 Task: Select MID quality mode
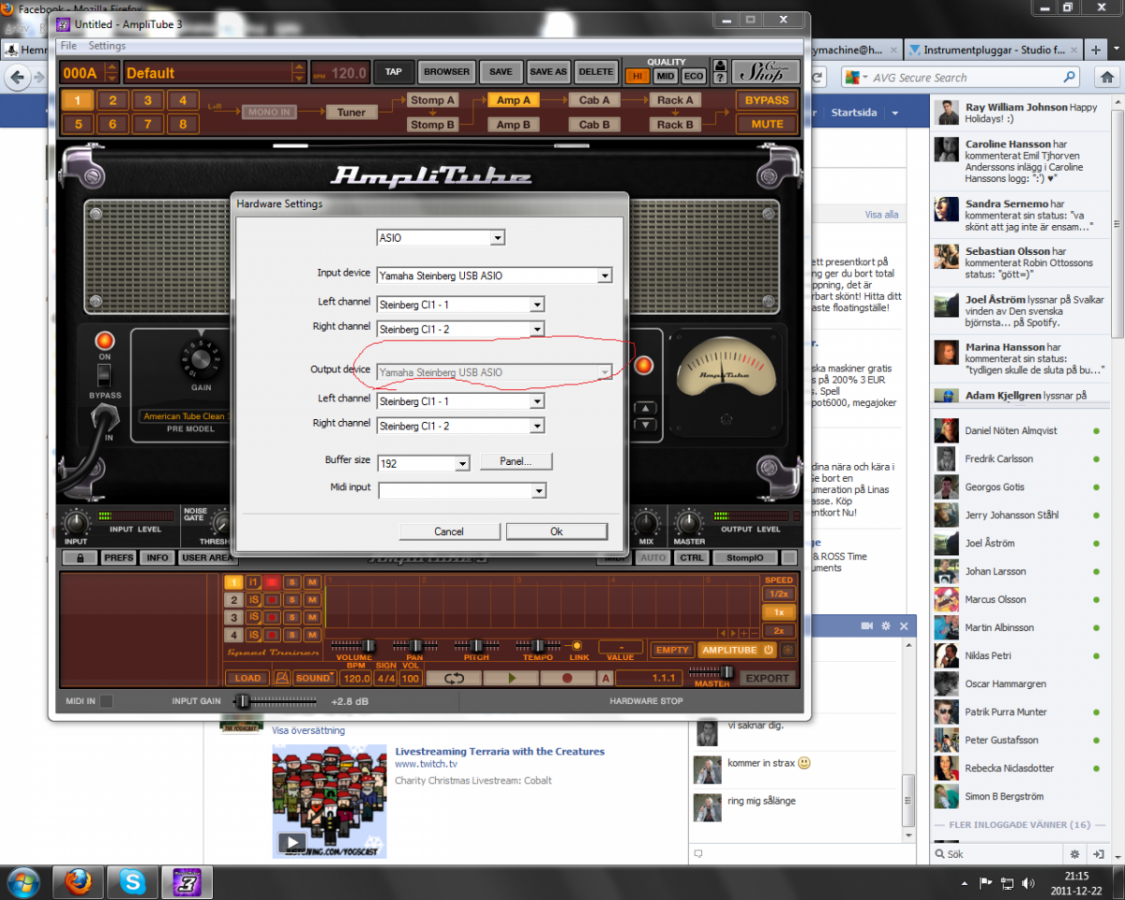pos(665,76)
